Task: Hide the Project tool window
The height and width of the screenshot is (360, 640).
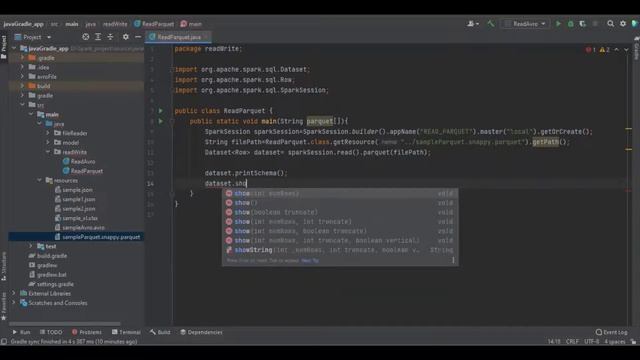Action: (138, 37)
